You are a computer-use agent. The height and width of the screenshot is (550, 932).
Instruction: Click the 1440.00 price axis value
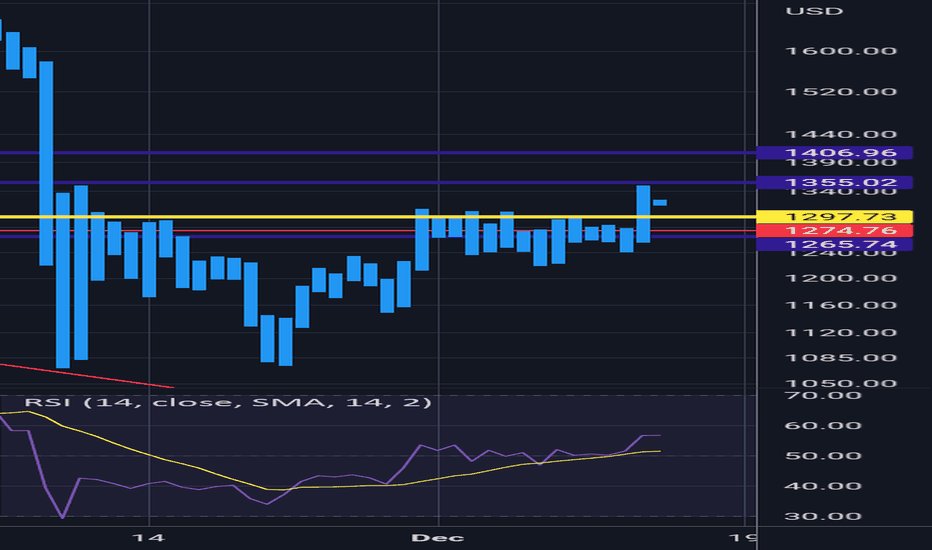841,134
